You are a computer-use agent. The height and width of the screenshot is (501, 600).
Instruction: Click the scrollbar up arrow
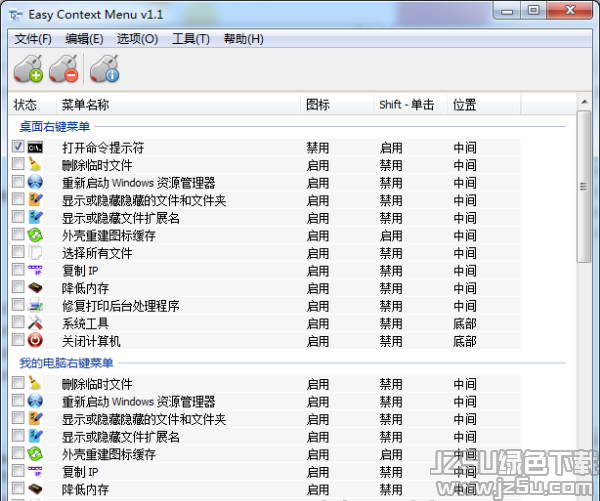click(584, 102)
